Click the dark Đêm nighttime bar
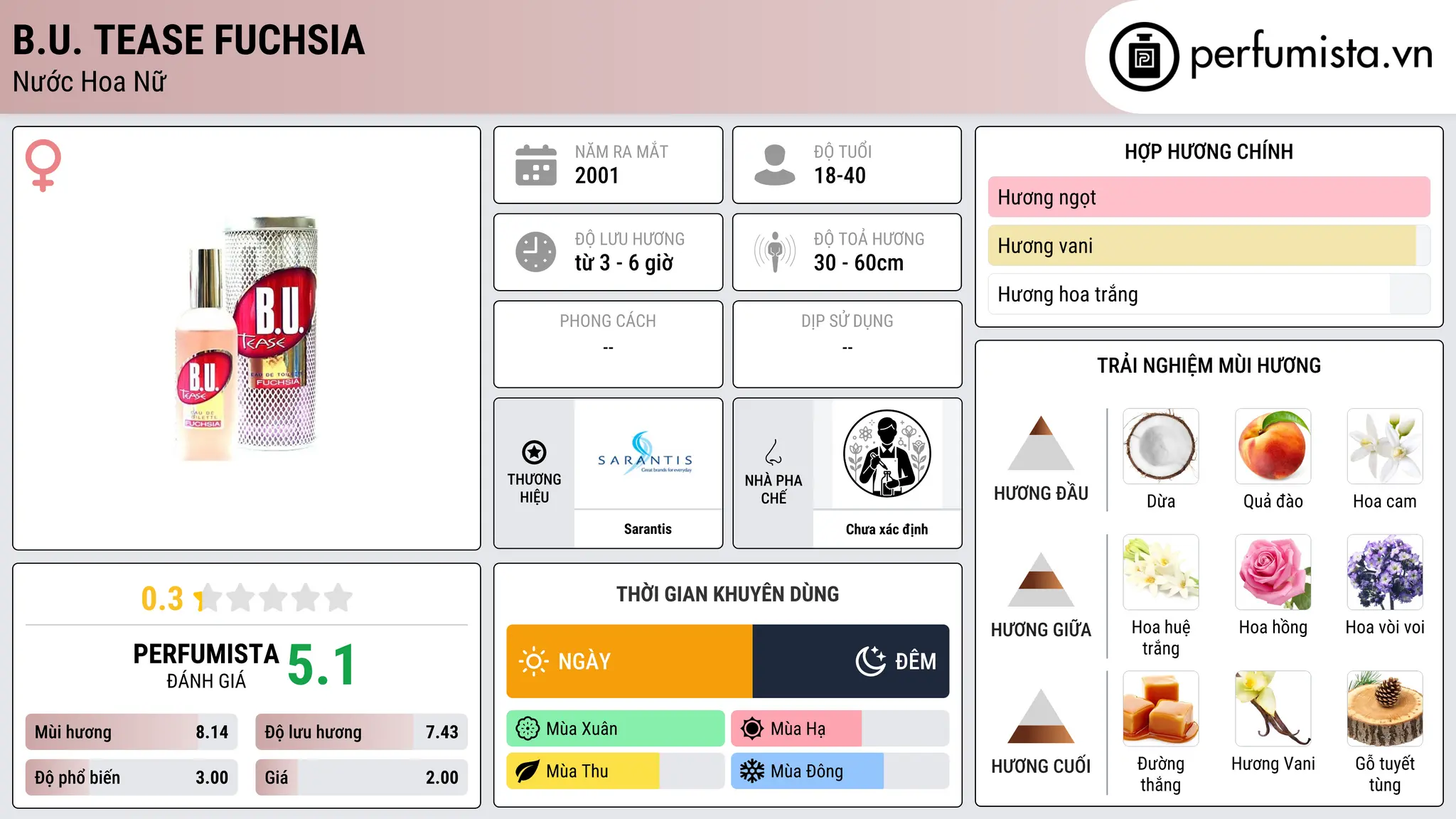The width and height of the screenshot is (1456, 819). point(851,661)
